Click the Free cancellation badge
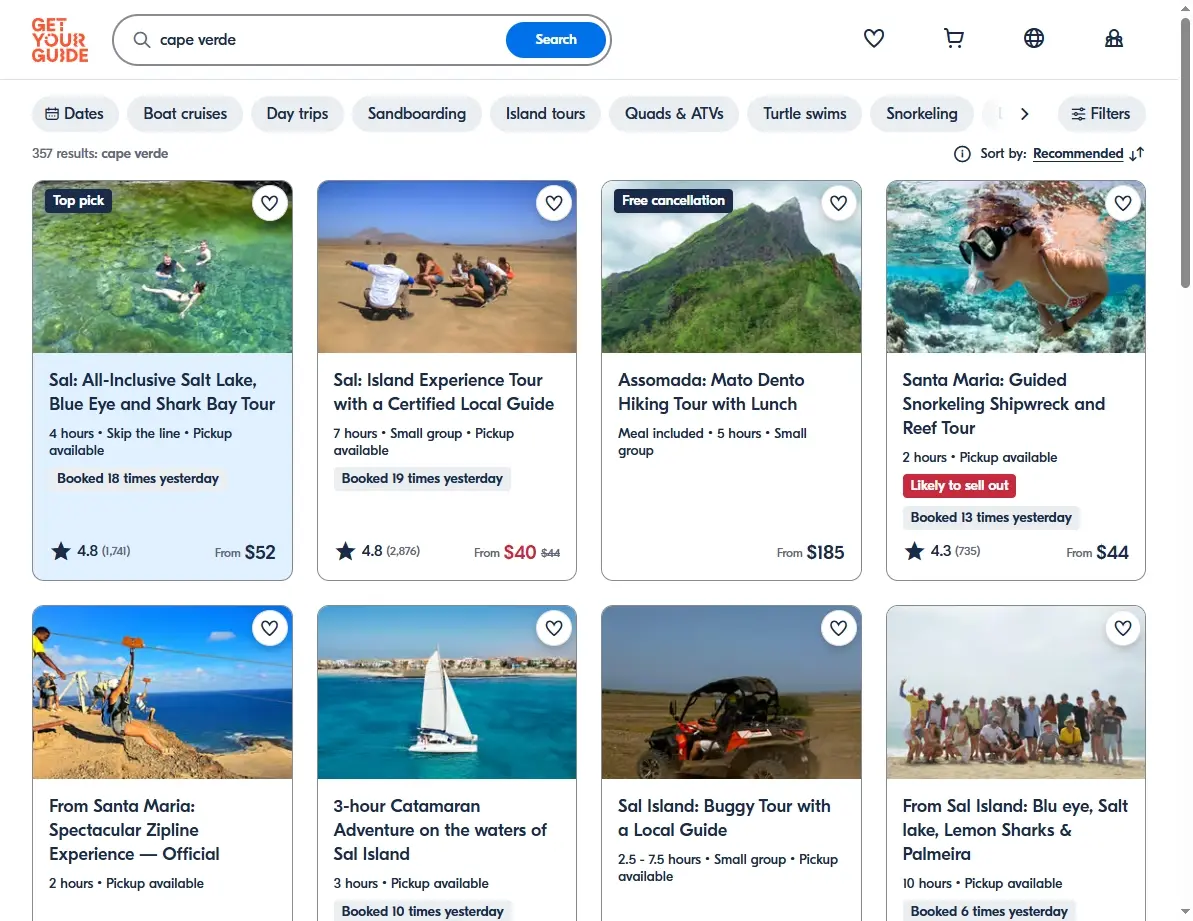 (673, 201)
